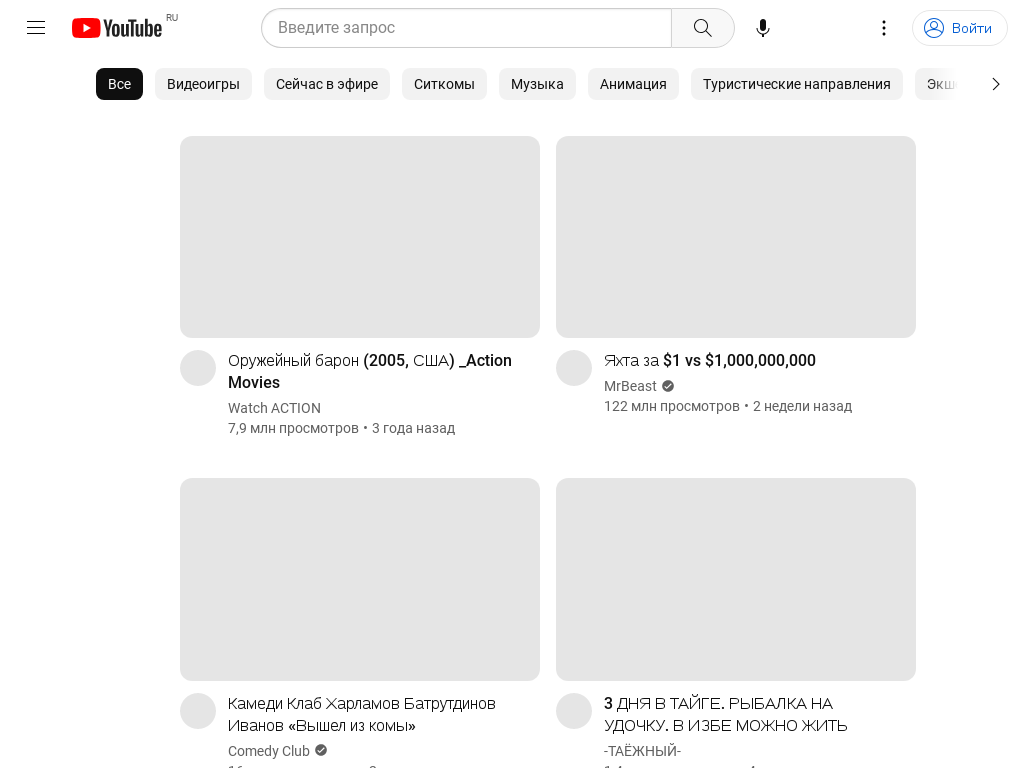Image resolution: width=1024 pixels, height=768 pixels.
Task: Start voice search with the microphone
Action: point(763,28)
